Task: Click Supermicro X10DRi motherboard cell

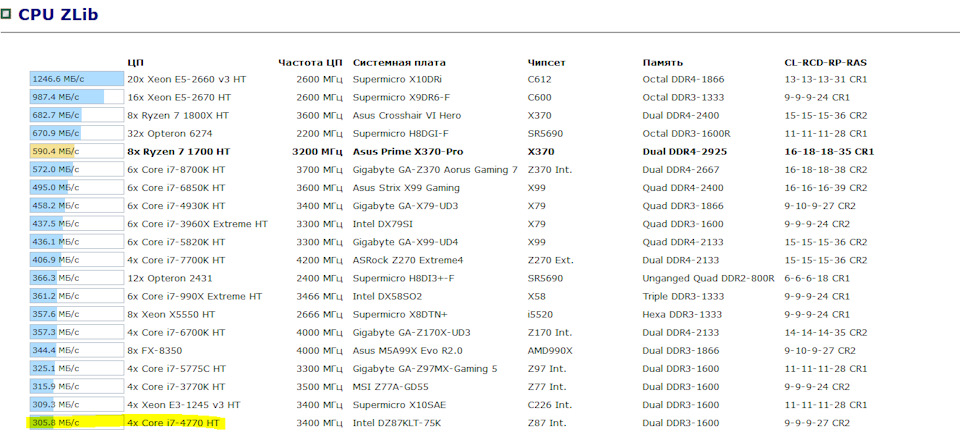Action: coord(397,79)
